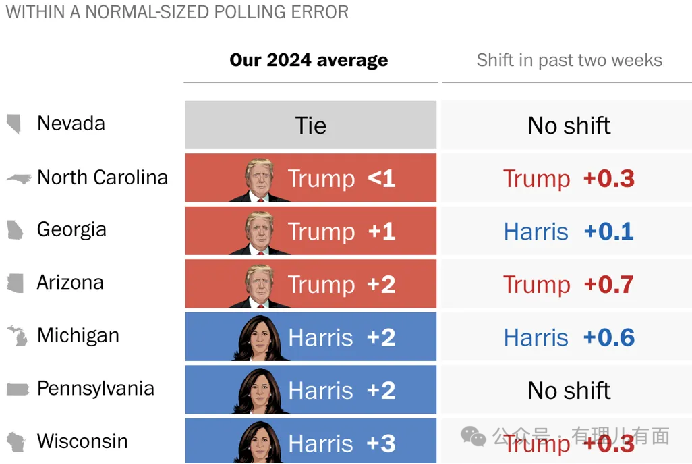Viewport: 692px width, 464px height.
Task: Click the Nevada state shape icon
Action: (x=14, y=124)
